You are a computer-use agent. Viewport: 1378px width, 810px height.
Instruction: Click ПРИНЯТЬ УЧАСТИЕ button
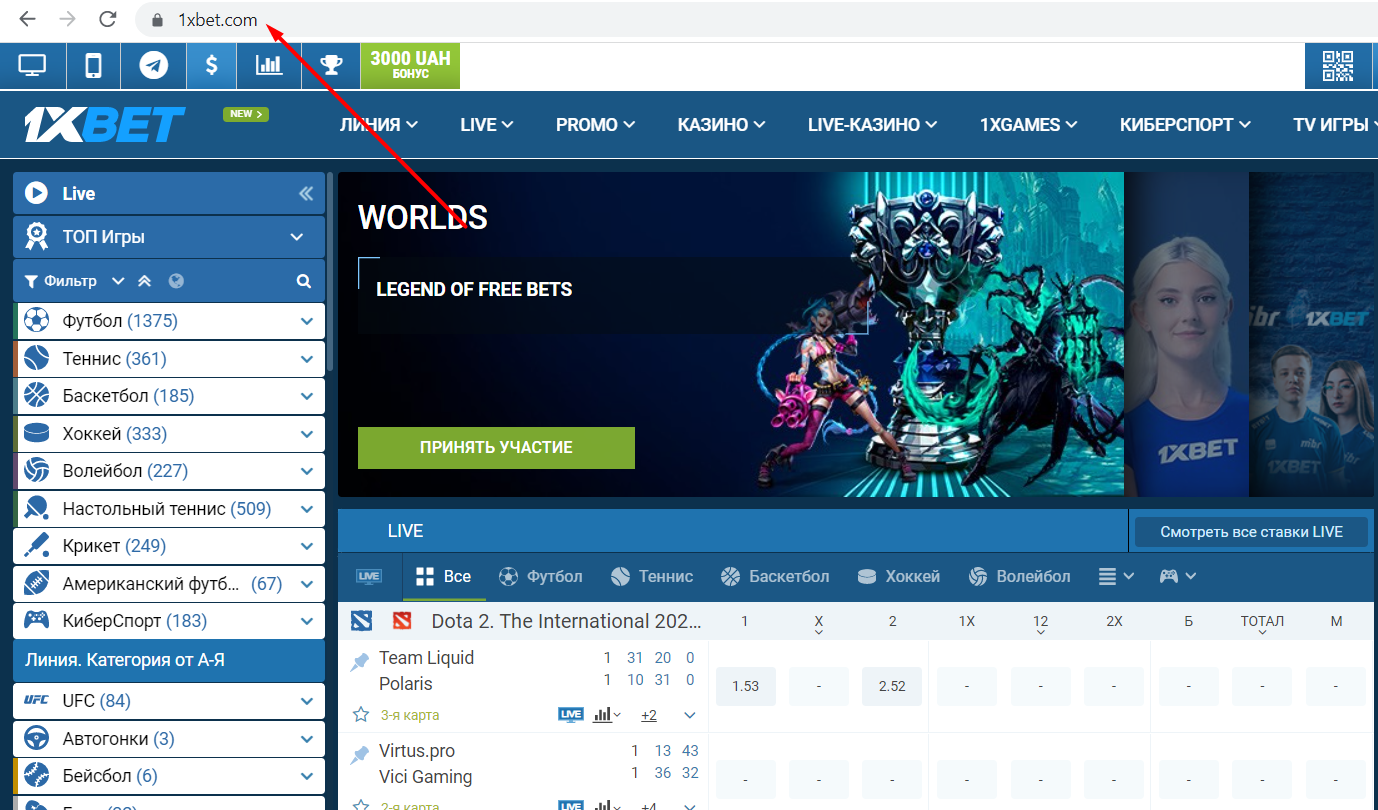click(x=496, y=448)
